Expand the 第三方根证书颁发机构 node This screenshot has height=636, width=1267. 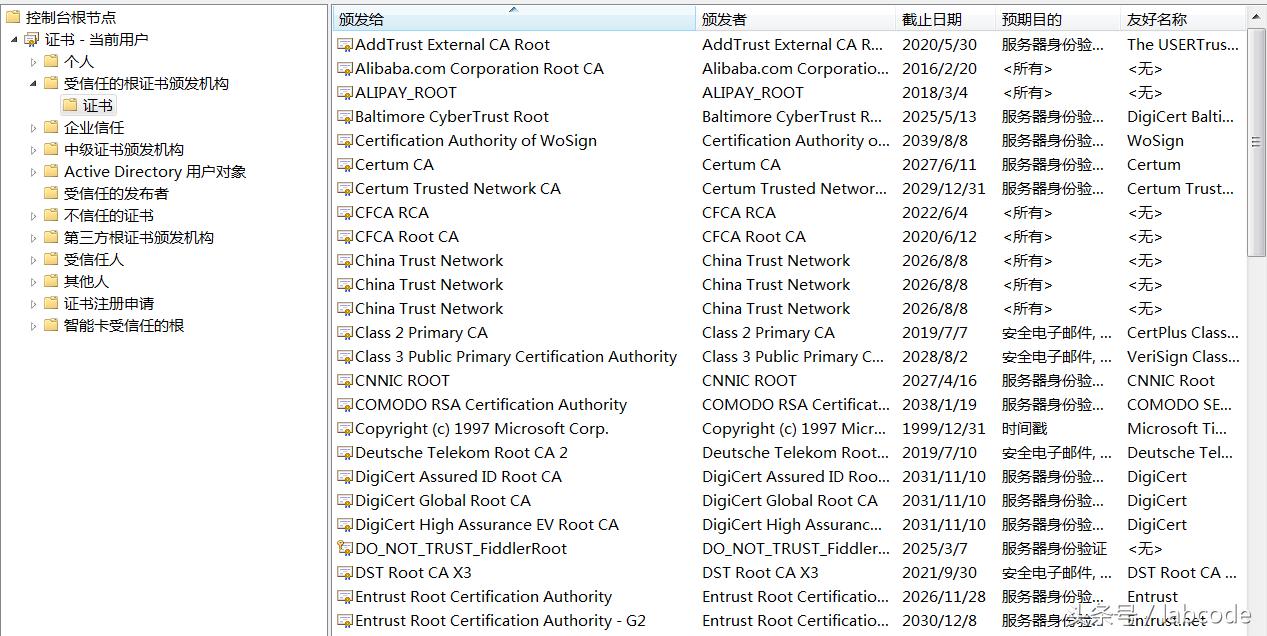tap(33, 238)
